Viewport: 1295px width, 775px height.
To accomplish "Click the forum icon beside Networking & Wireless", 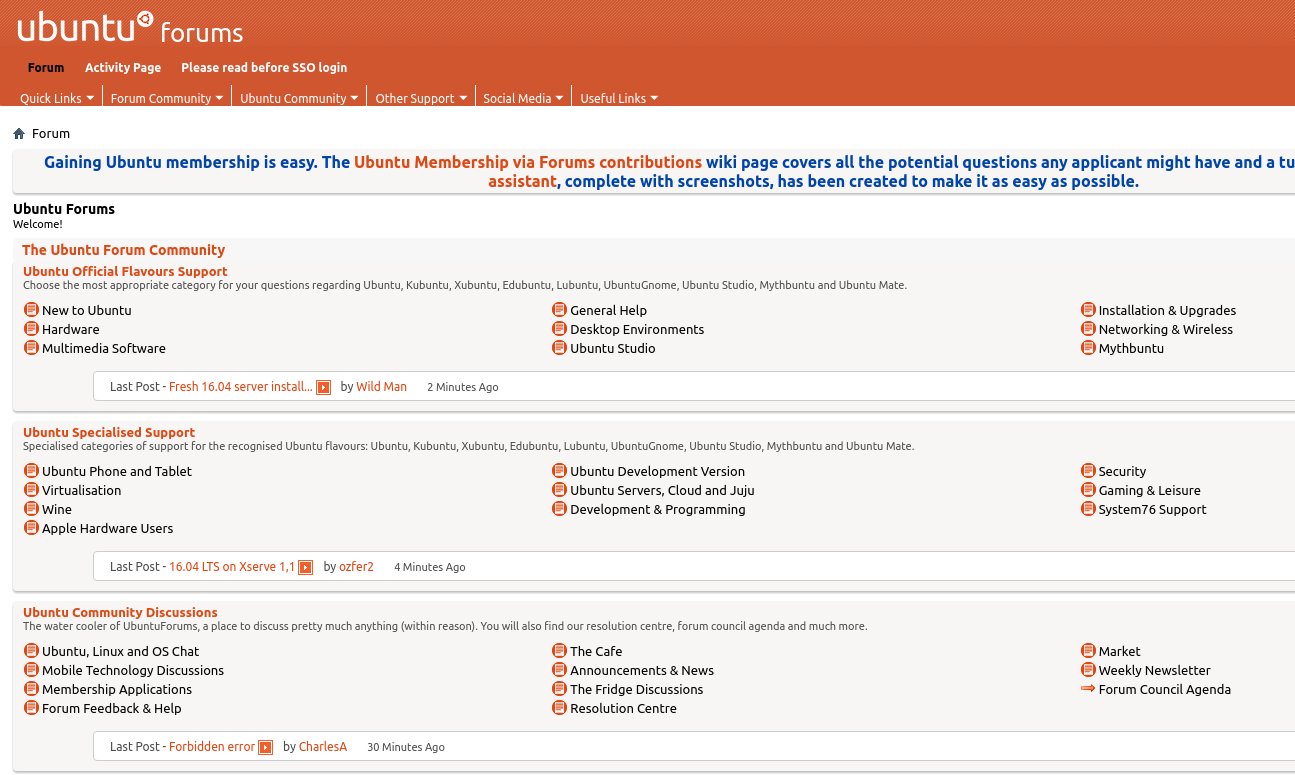I will coord(1089,329).
